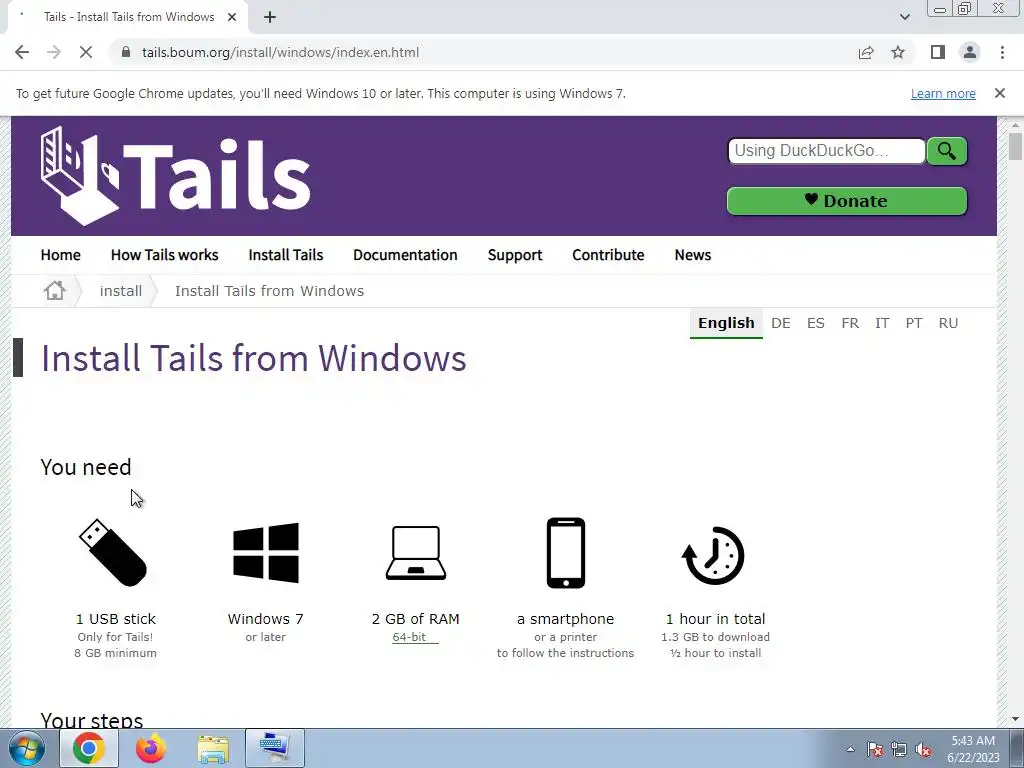1024x768 pixels.
Task: Click the taskbar clock and date
Action: click(973, 749)
